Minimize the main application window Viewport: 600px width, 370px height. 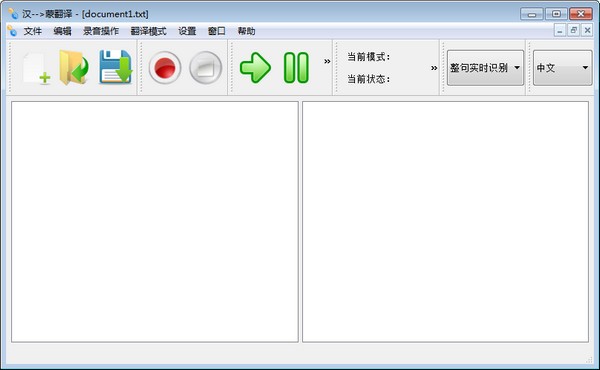click(x=532, y=14)
